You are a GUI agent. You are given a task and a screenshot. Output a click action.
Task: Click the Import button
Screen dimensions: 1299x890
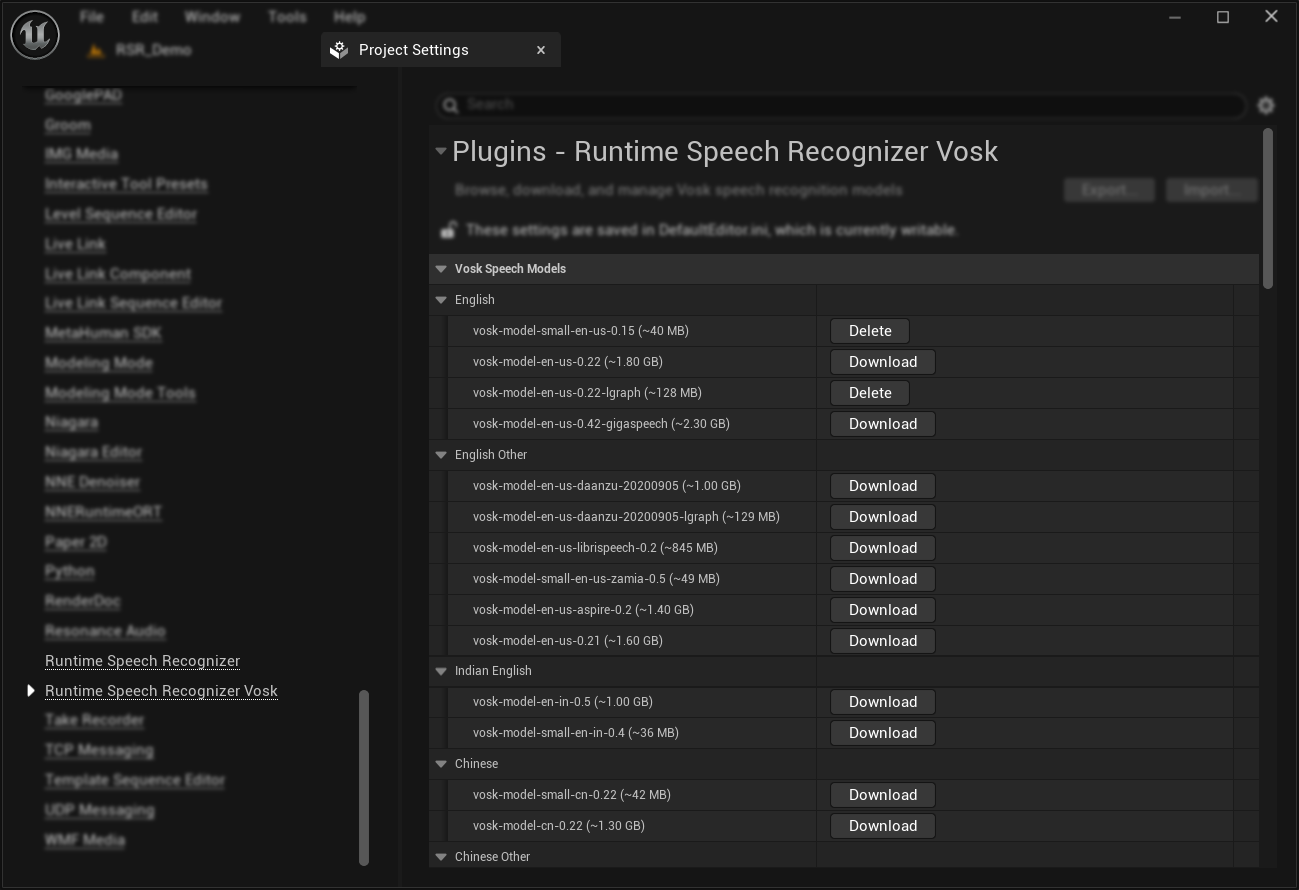coord(1211,190)
